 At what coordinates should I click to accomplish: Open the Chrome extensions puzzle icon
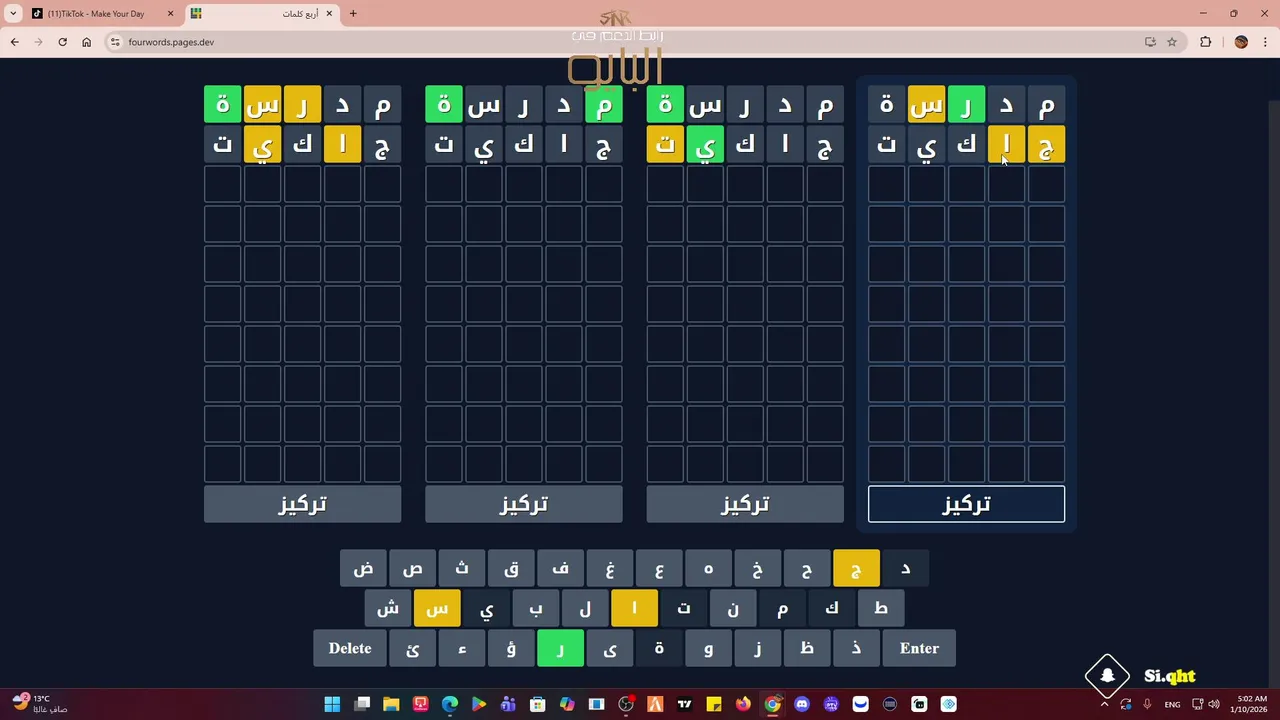click(x=1205, y=42)
